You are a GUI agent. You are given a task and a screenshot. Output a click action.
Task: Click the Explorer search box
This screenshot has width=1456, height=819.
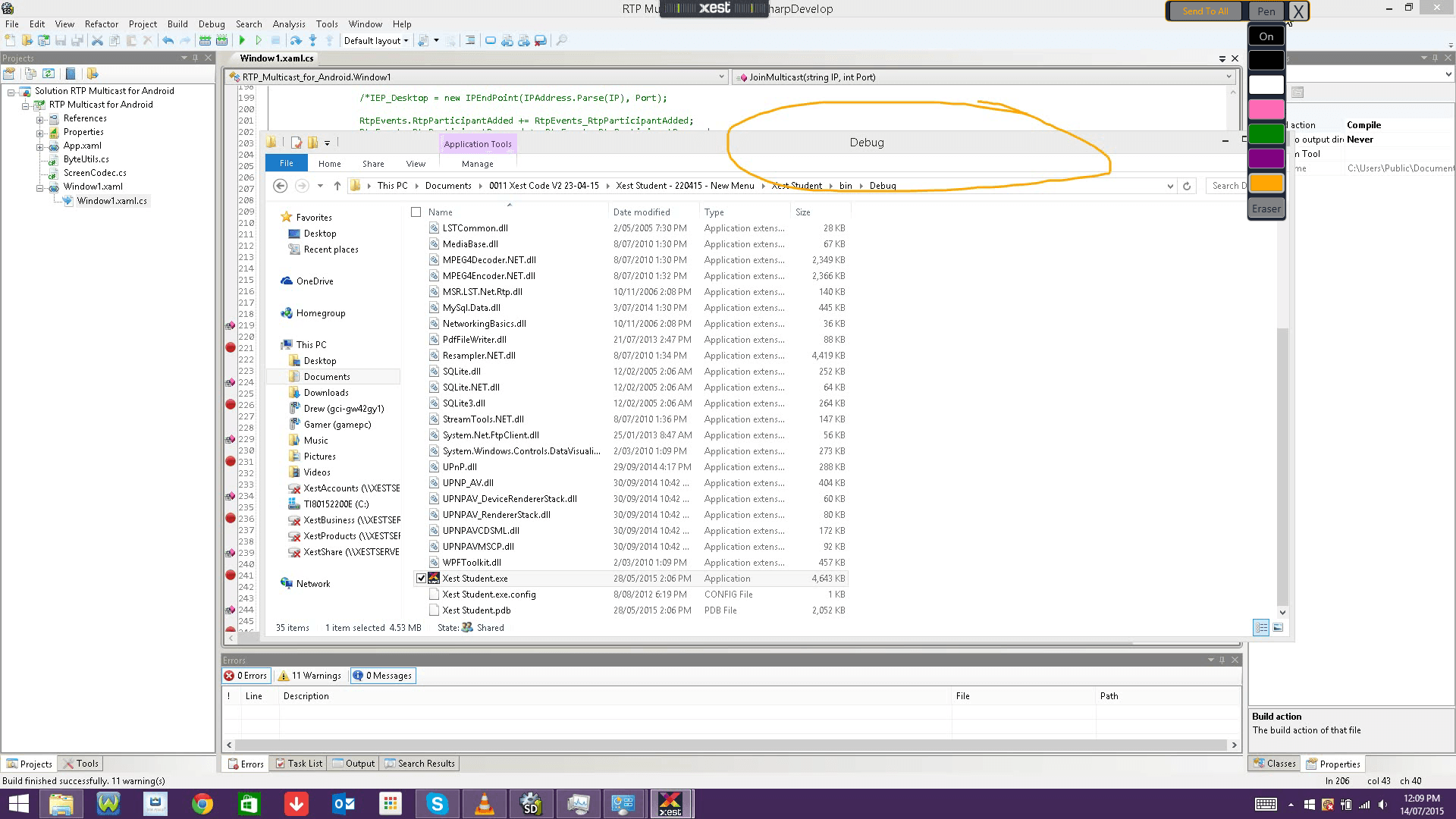click(1226, 186)
